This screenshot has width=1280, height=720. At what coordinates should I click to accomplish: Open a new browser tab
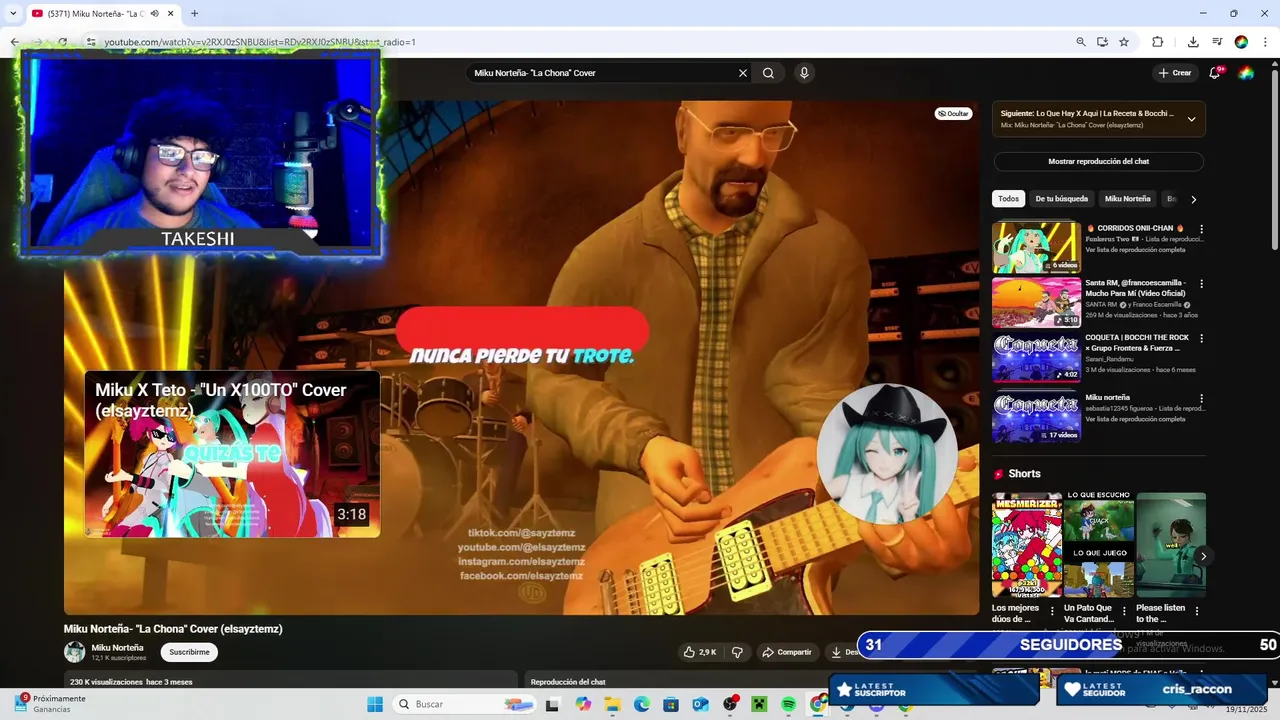[194, 13]
